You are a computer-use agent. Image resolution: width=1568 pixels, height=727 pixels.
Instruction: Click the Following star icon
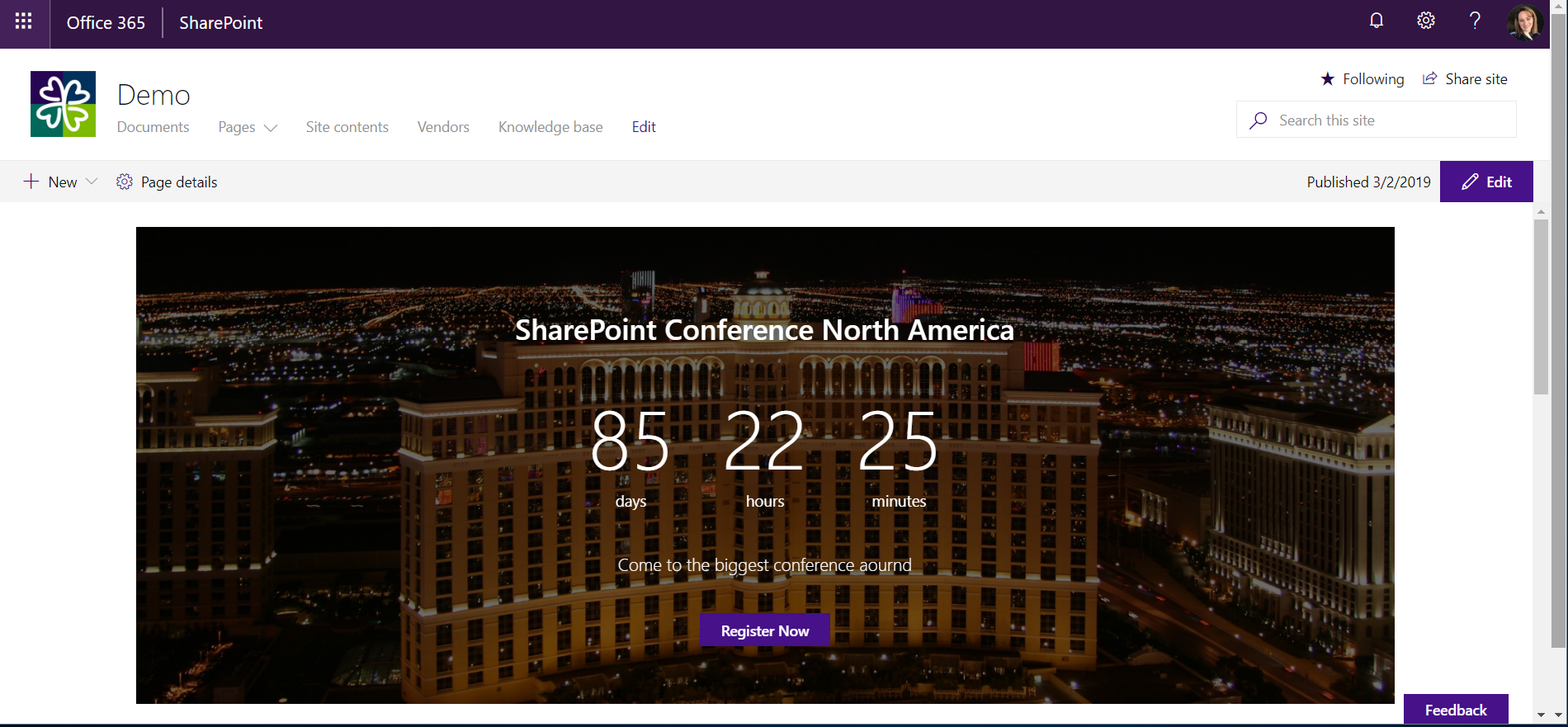1327,79
